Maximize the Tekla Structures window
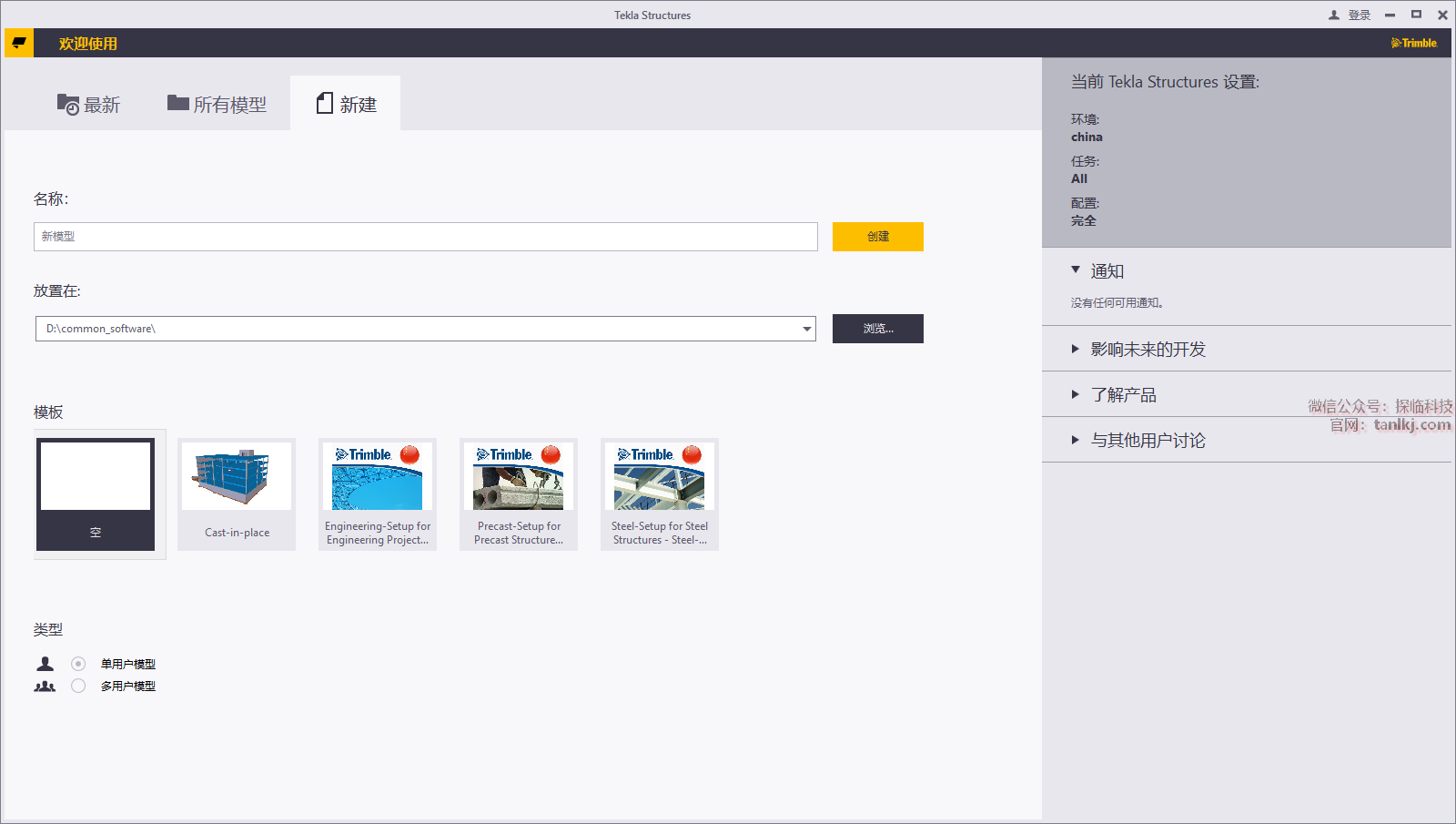Viewport: 1456px width, 824px height. (x=1416, y=15)
